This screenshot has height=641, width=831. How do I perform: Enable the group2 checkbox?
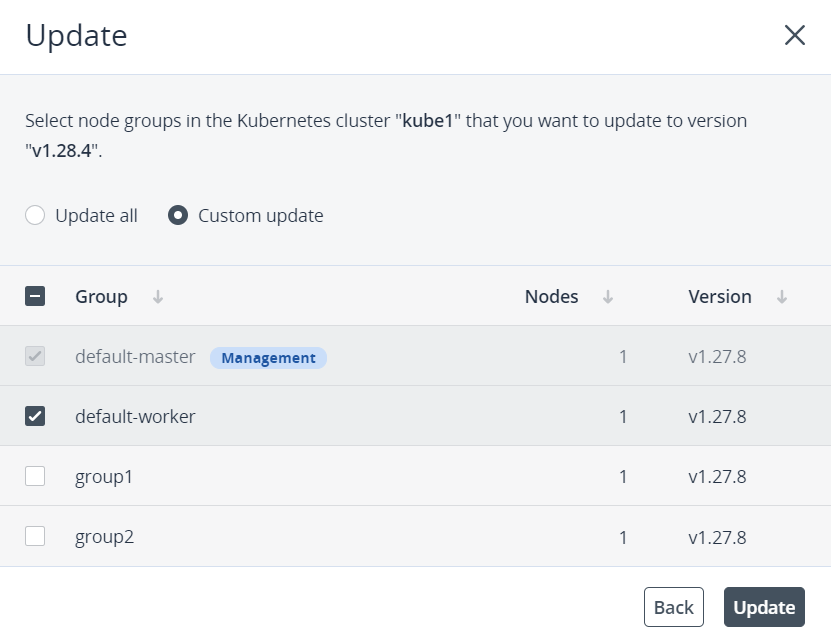(x=35, y=537)
